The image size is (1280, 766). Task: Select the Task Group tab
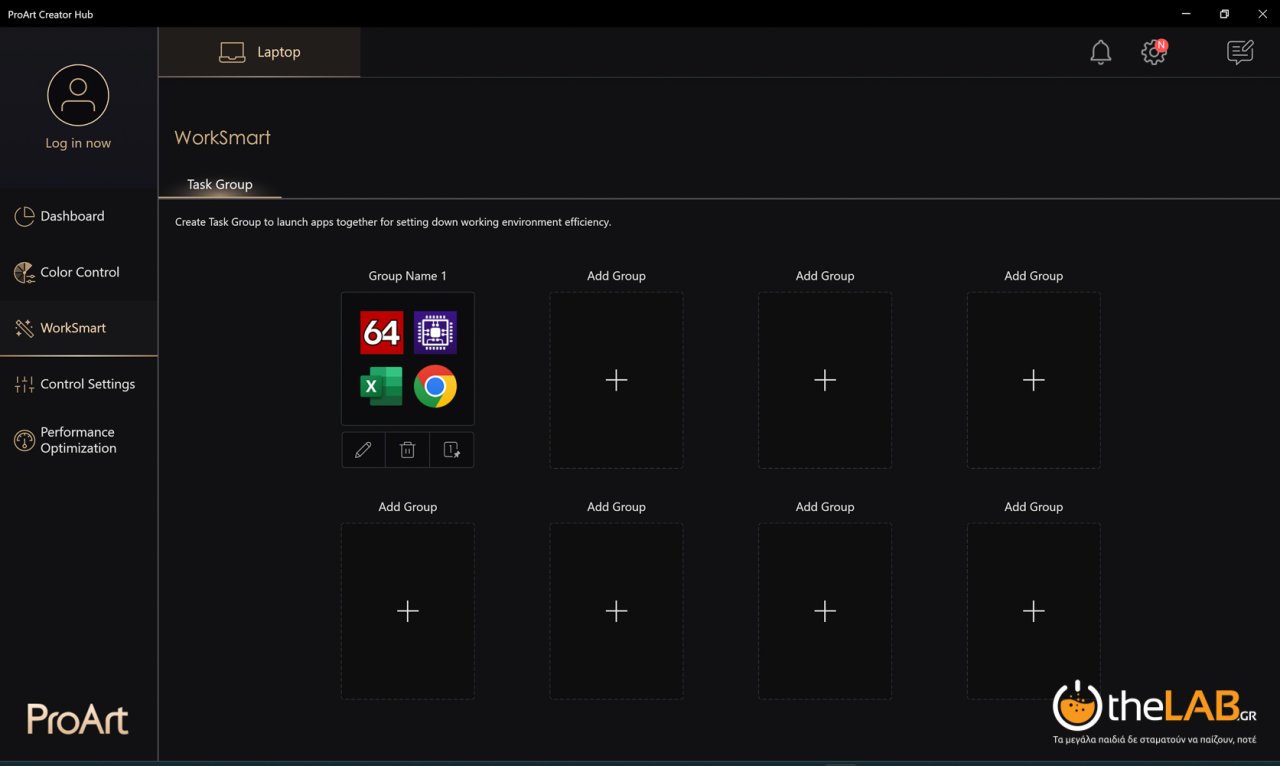coord(220,184)
